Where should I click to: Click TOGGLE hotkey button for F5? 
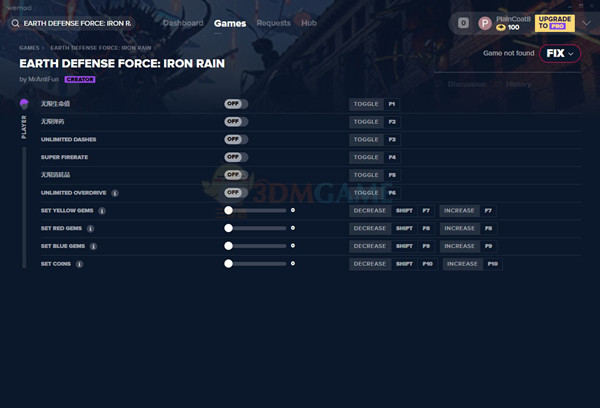click(366, 175)
